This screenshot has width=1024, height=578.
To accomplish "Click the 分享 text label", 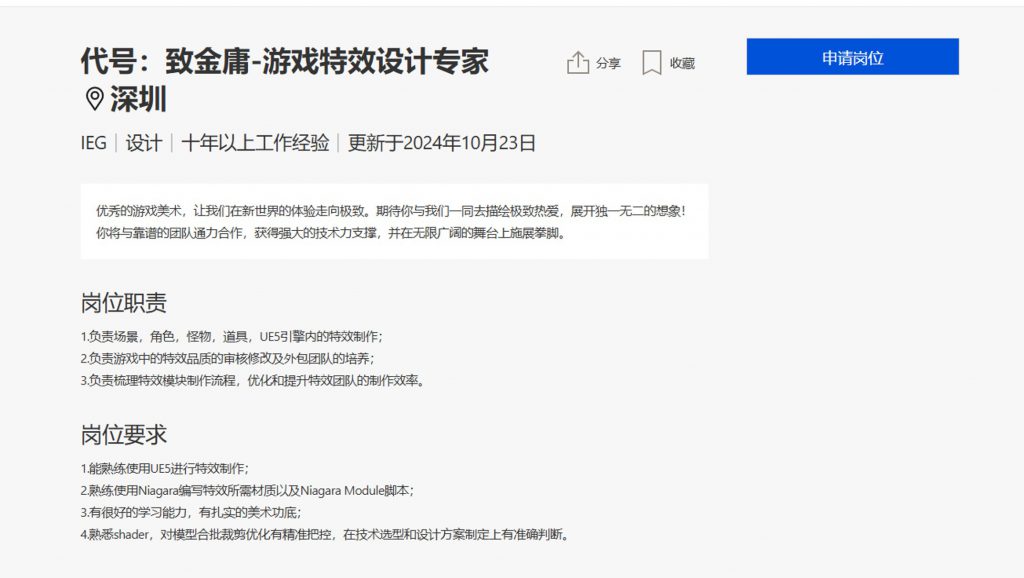I will coord(608,63).
